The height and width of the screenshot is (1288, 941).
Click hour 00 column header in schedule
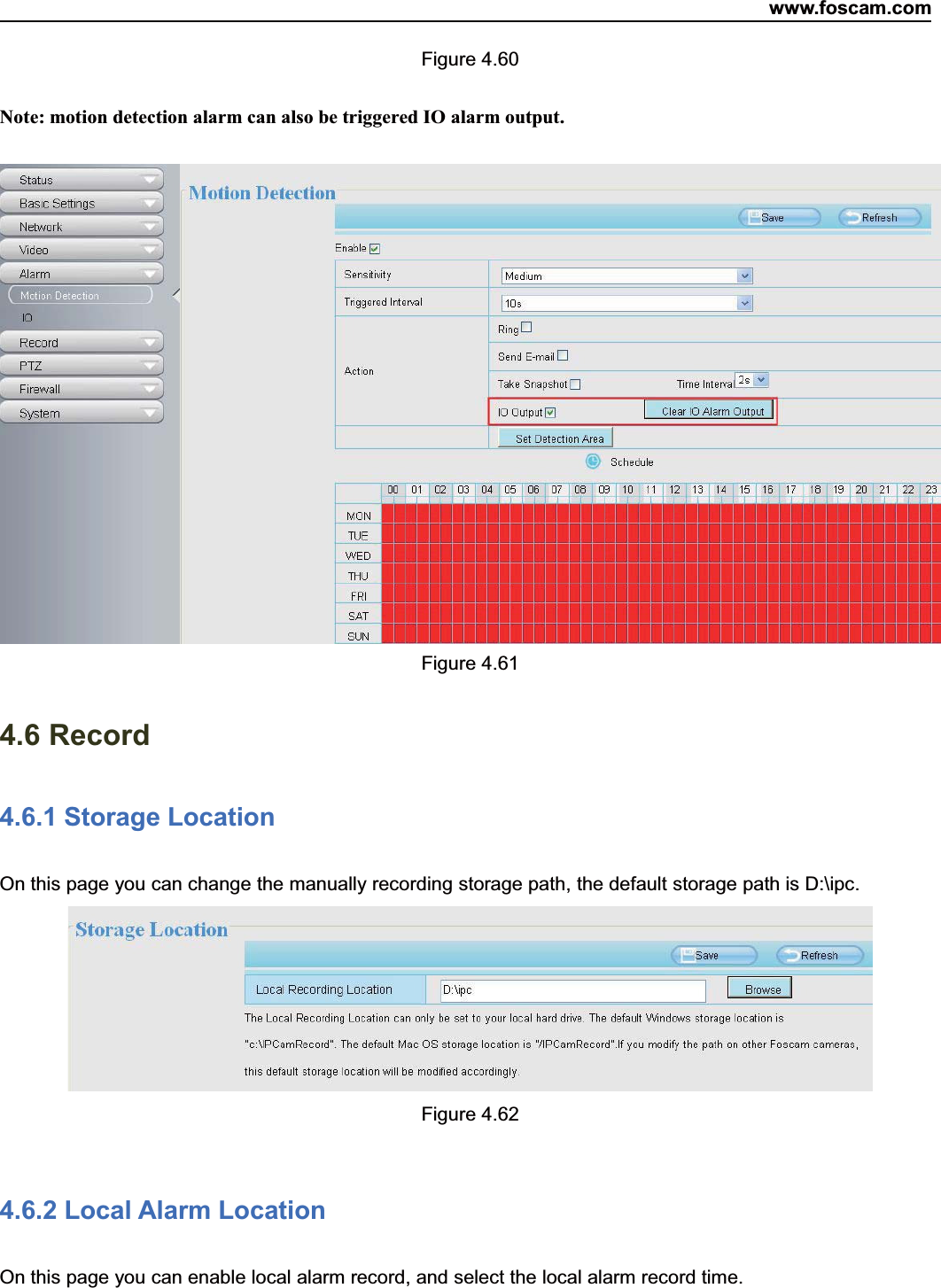tap(393, 490)
